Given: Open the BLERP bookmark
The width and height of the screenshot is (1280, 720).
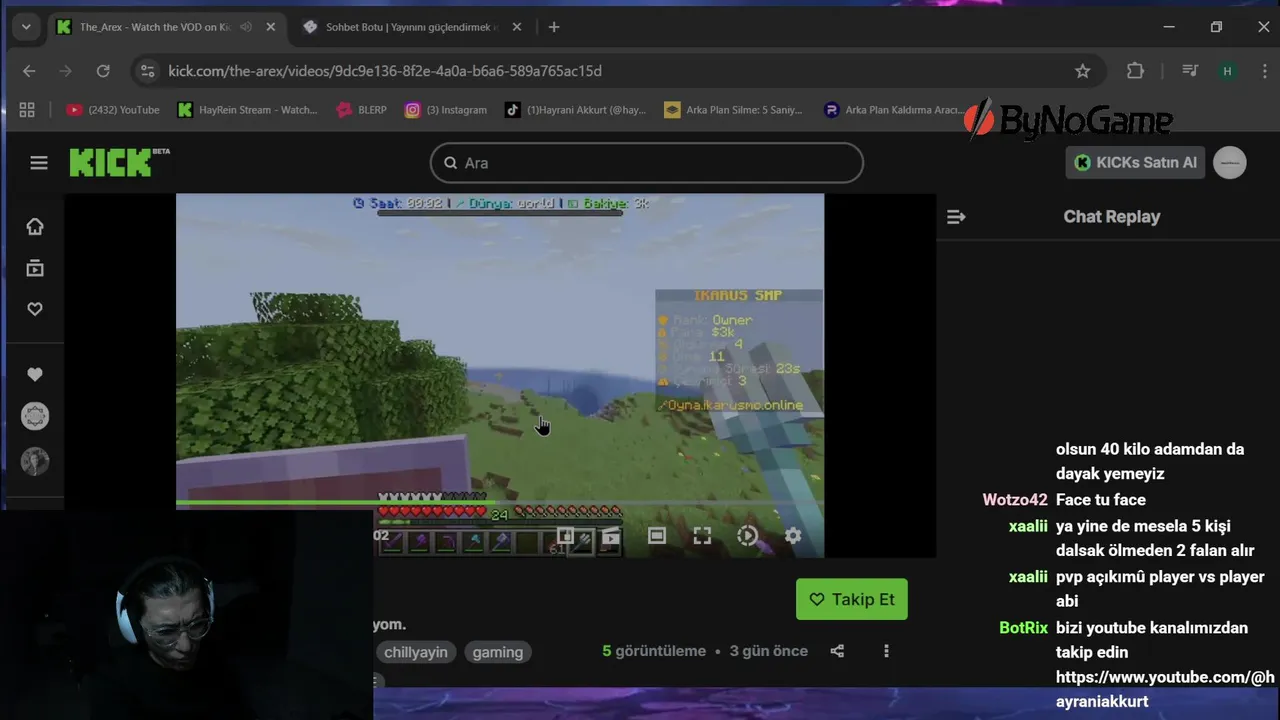Looking at the screenshot, I should 362,110.
